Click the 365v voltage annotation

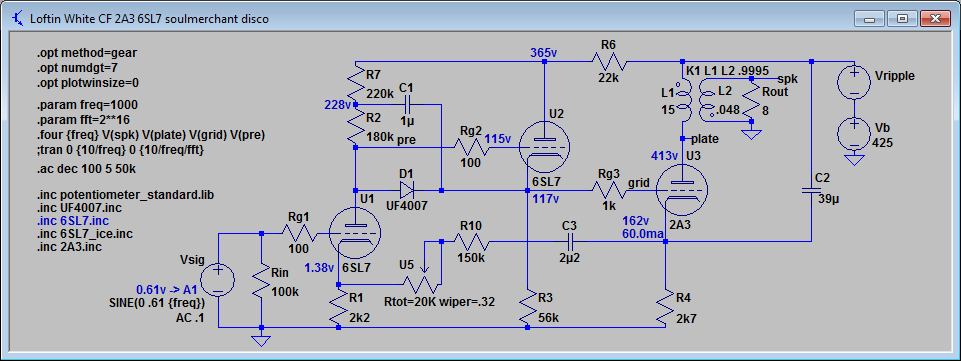(545, 53)
